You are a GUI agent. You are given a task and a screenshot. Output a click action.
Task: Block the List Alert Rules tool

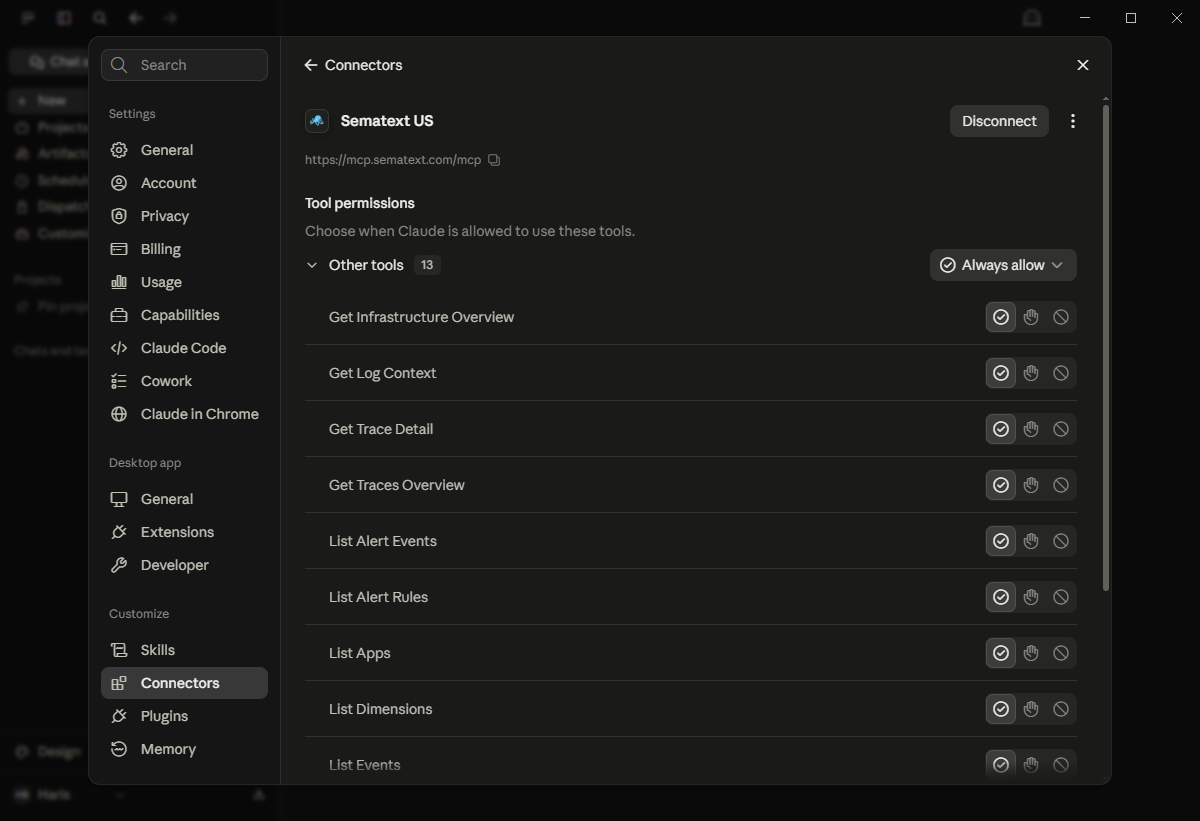click(1061, 597)
